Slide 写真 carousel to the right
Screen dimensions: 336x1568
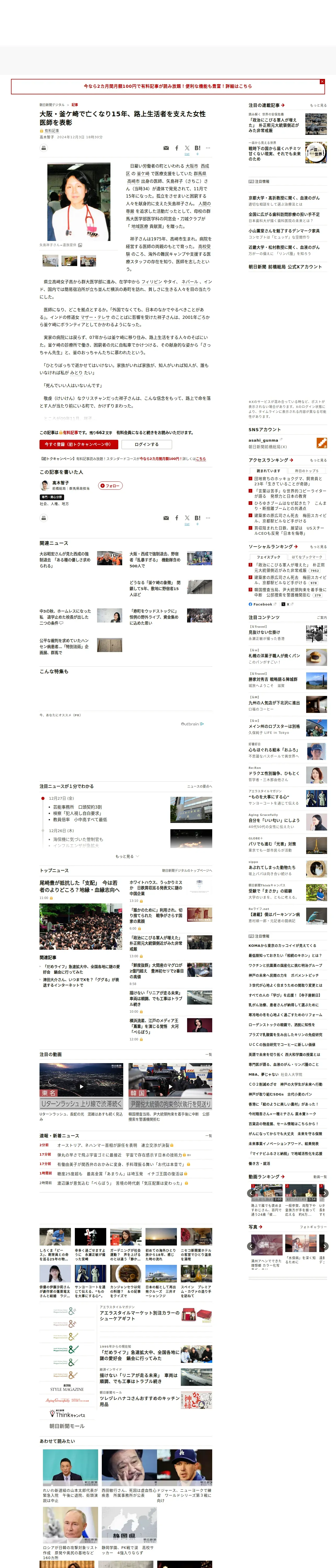click(x=324, y=1246)
